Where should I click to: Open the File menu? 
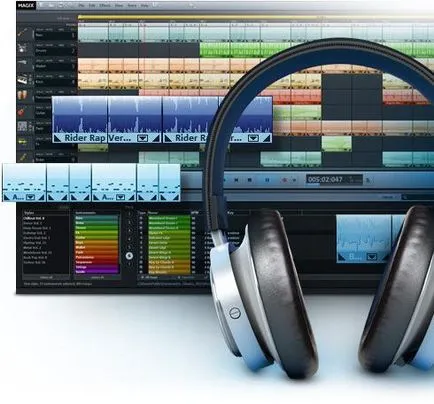click(x=82, y=5)
